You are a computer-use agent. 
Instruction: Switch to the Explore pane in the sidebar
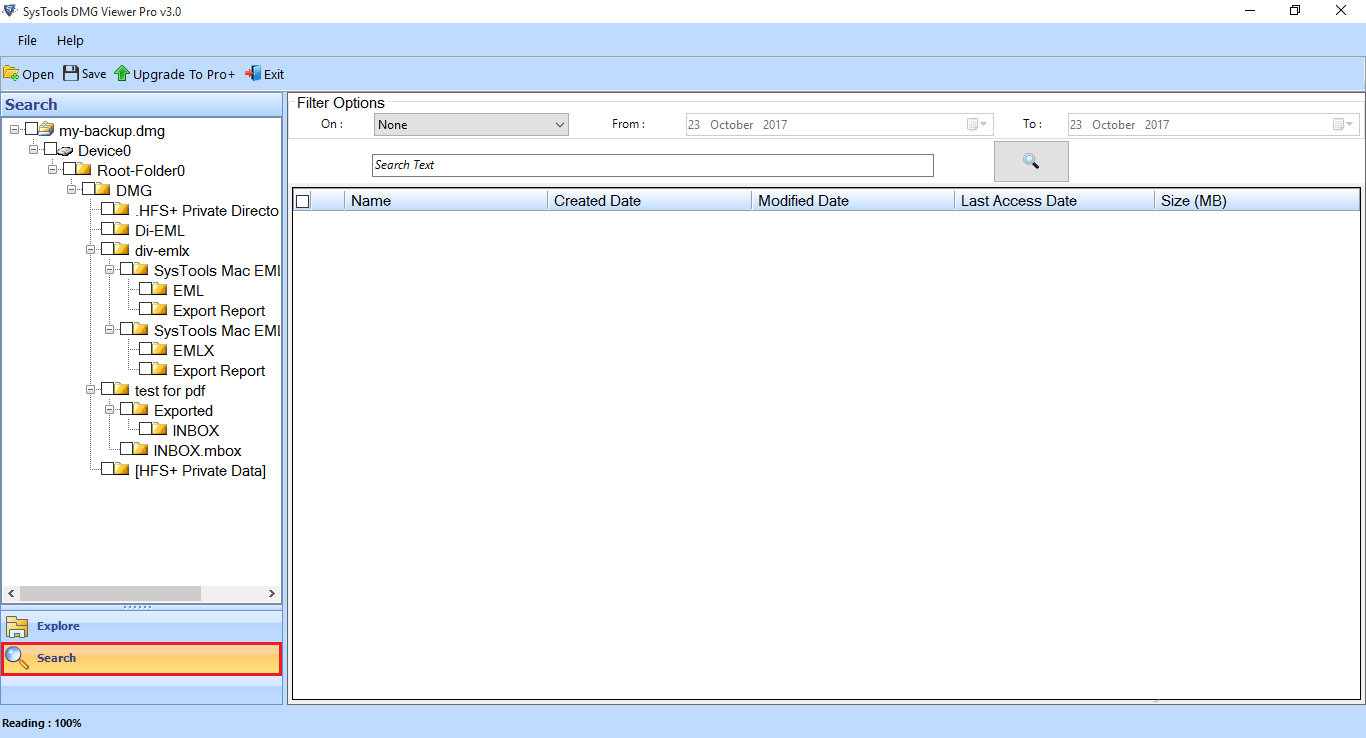pyautogui.click(x=142, y=626)
